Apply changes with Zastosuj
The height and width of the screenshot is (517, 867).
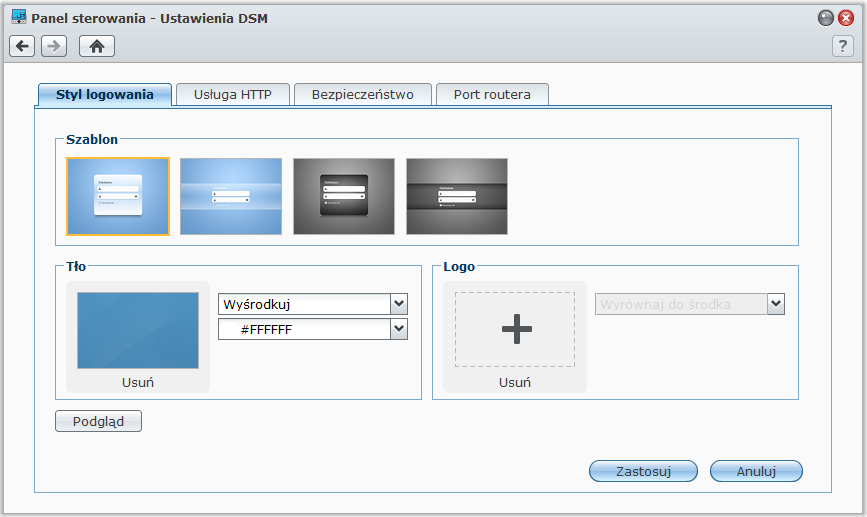coord(643,471)
